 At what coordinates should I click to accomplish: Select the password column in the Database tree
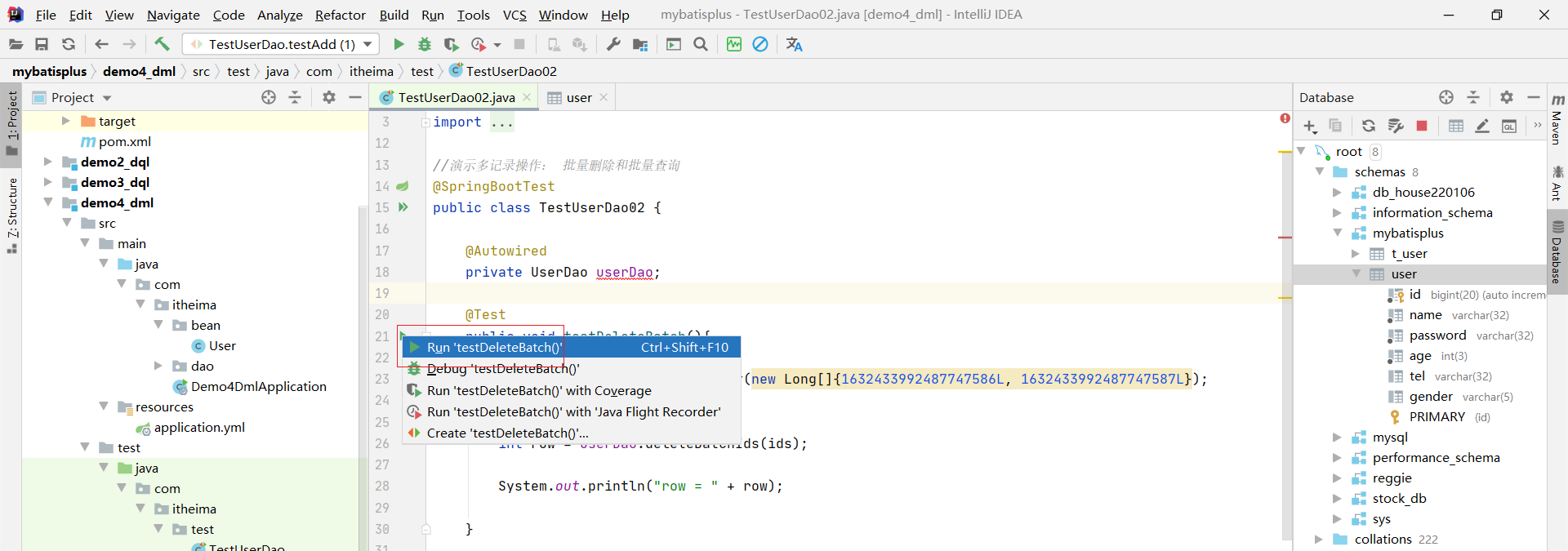pyautogui.click(x=1437, y=335)
